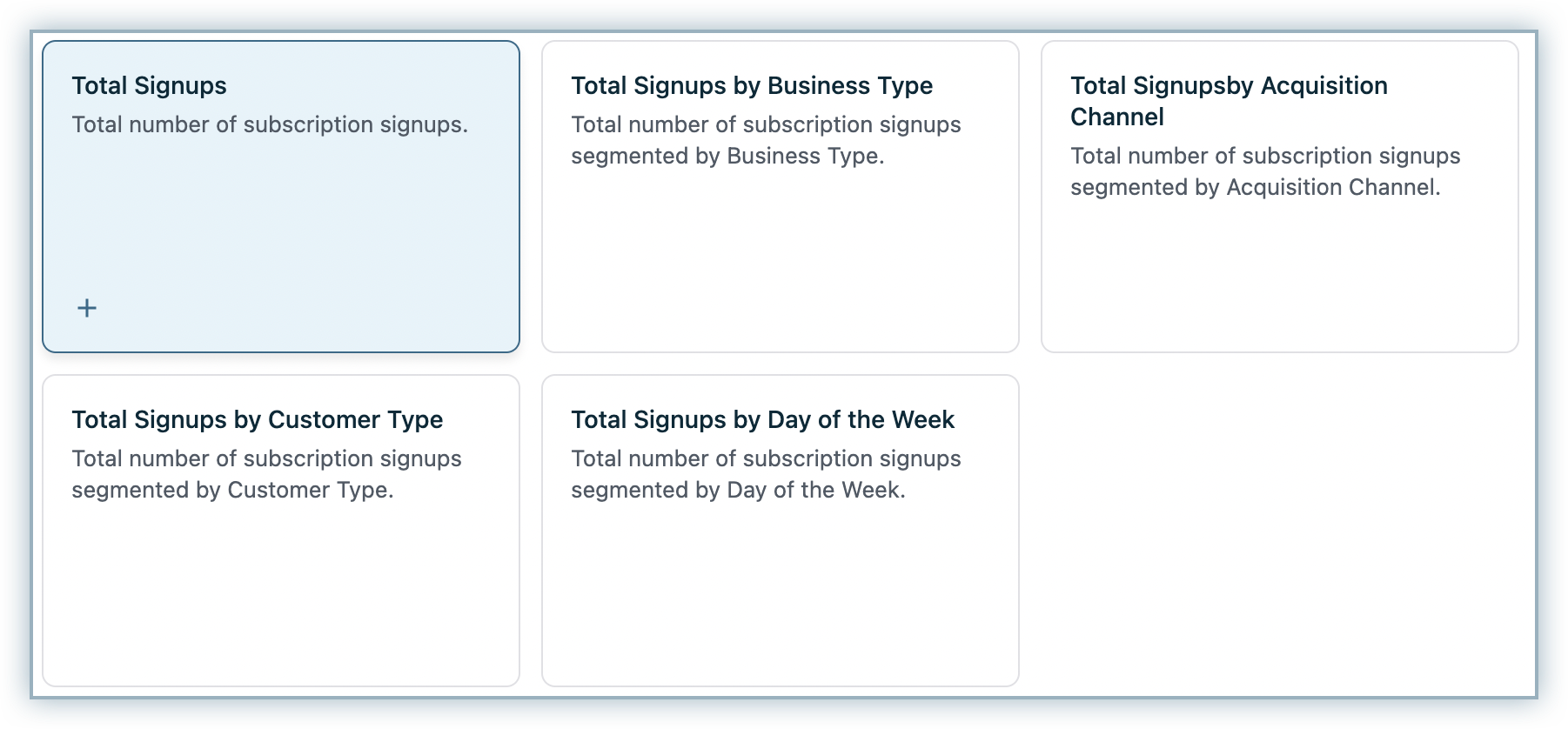This screenshot has height=729, width=1568.
Task: Click 'Total number of subscription signups.' description text
Action: pyautogui.click(x=270, y=124)
